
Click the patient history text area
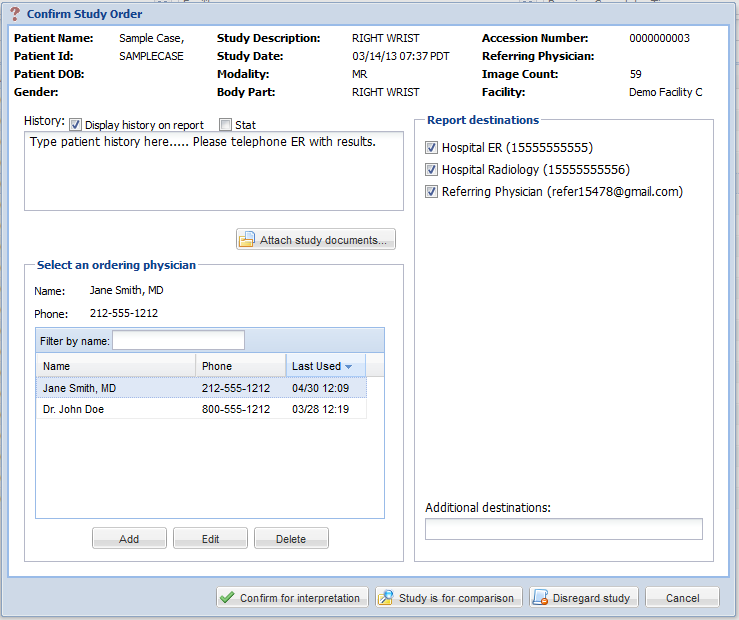(214, 171)
